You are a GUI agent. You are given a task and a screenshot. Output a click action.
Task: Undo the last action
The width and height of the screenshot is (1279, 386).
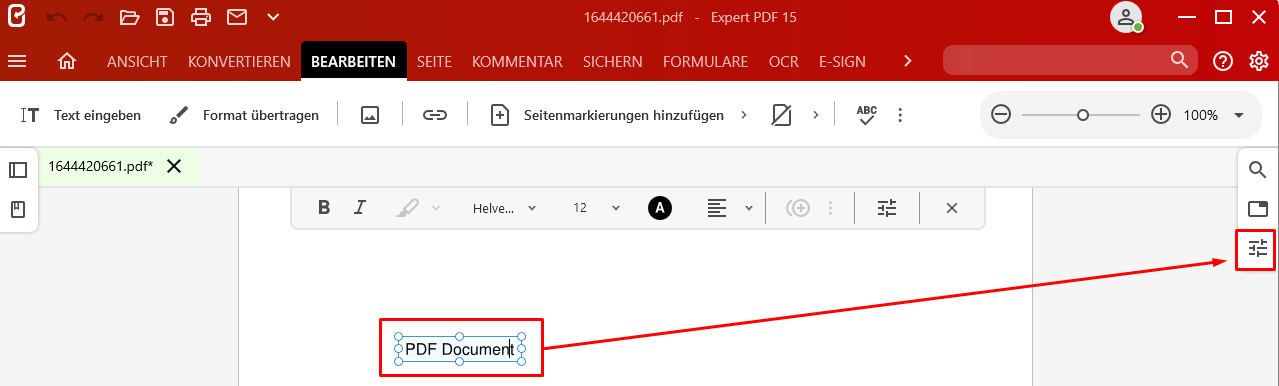point(57,17)
